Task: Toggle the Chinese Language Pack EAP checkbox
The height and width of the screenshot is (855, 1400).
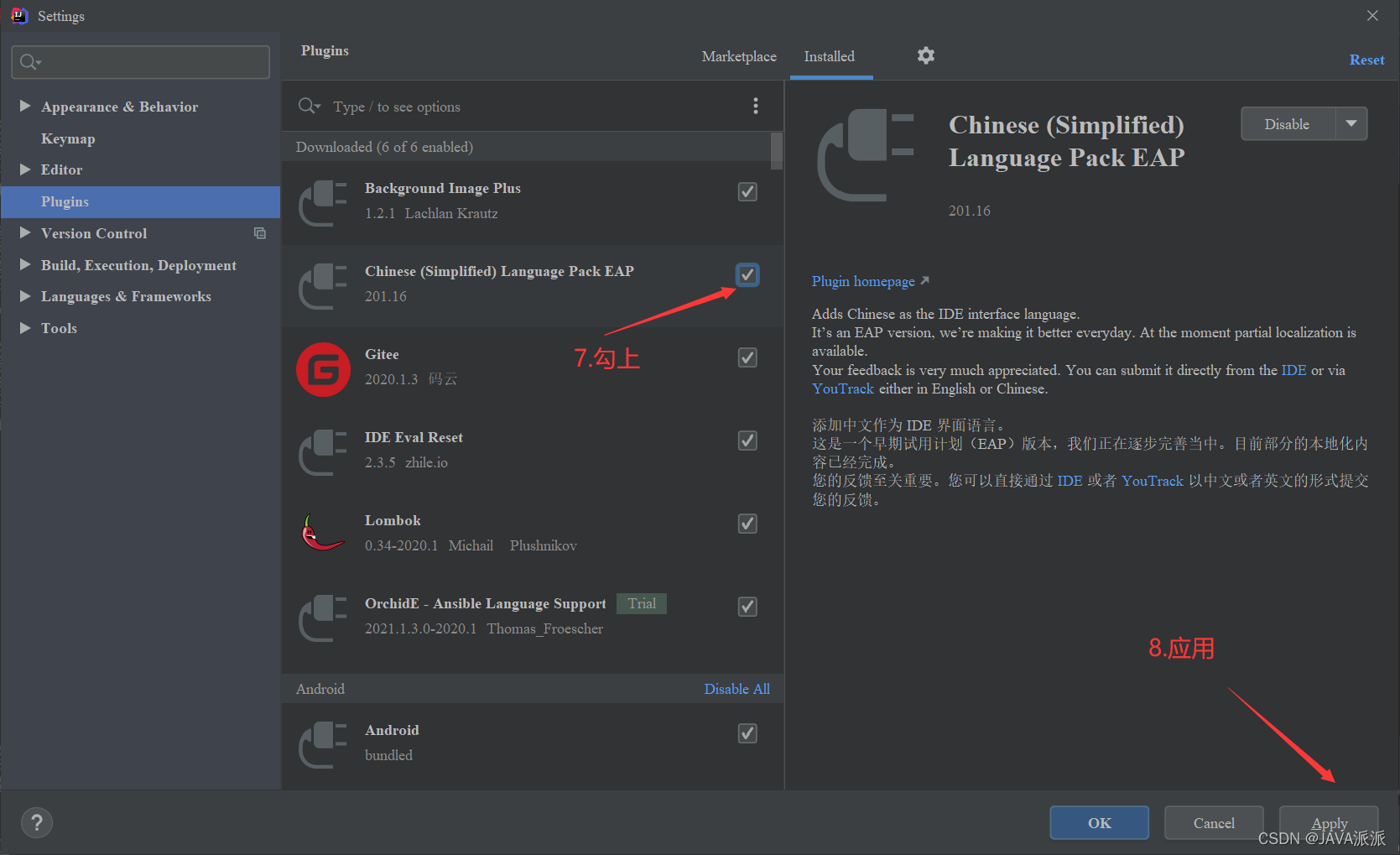Action: click(747, 274)
